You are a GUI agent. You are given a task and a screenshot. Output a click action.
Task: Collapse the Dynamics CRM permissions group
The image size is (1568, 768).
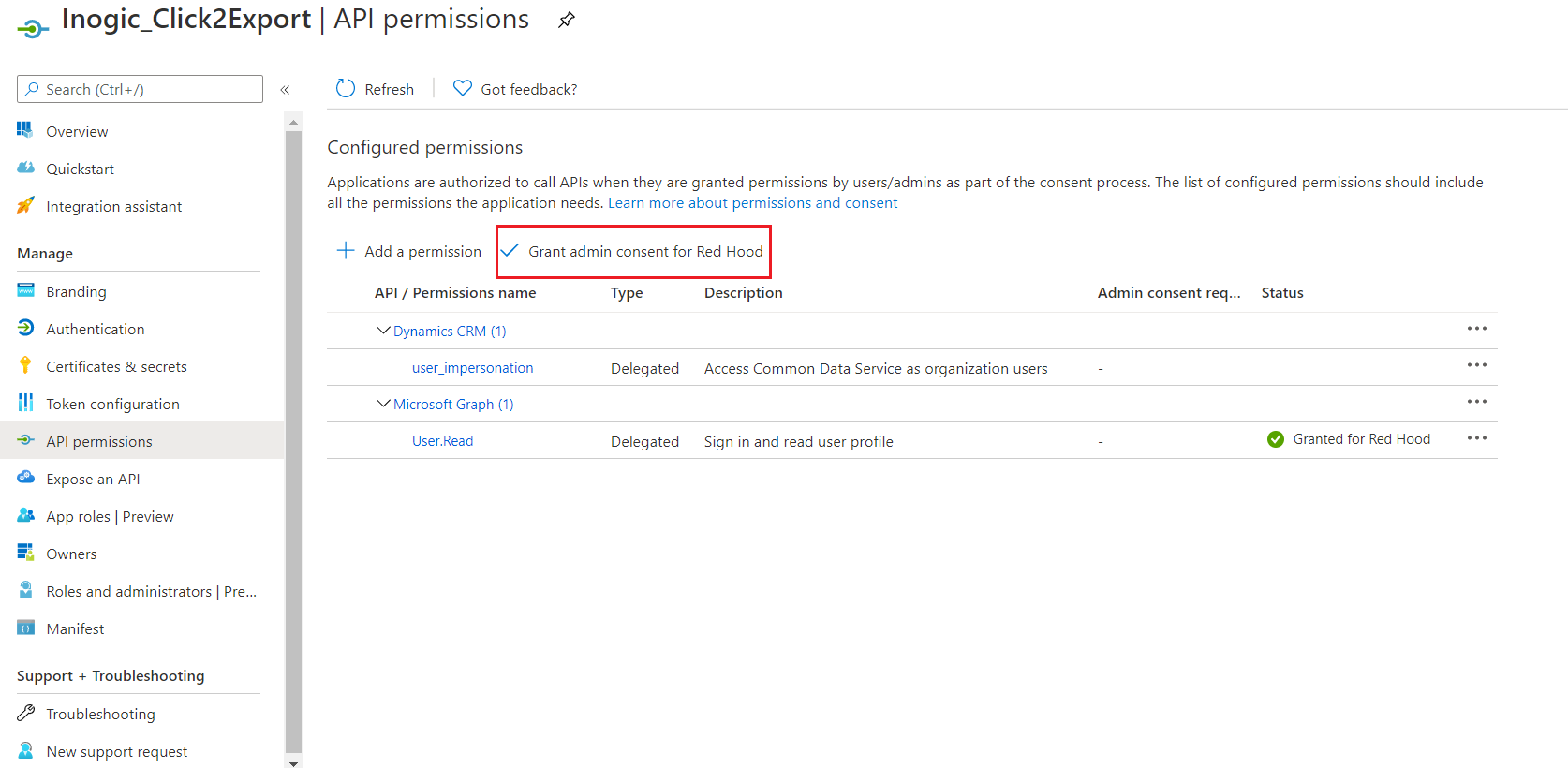[382, 330]
